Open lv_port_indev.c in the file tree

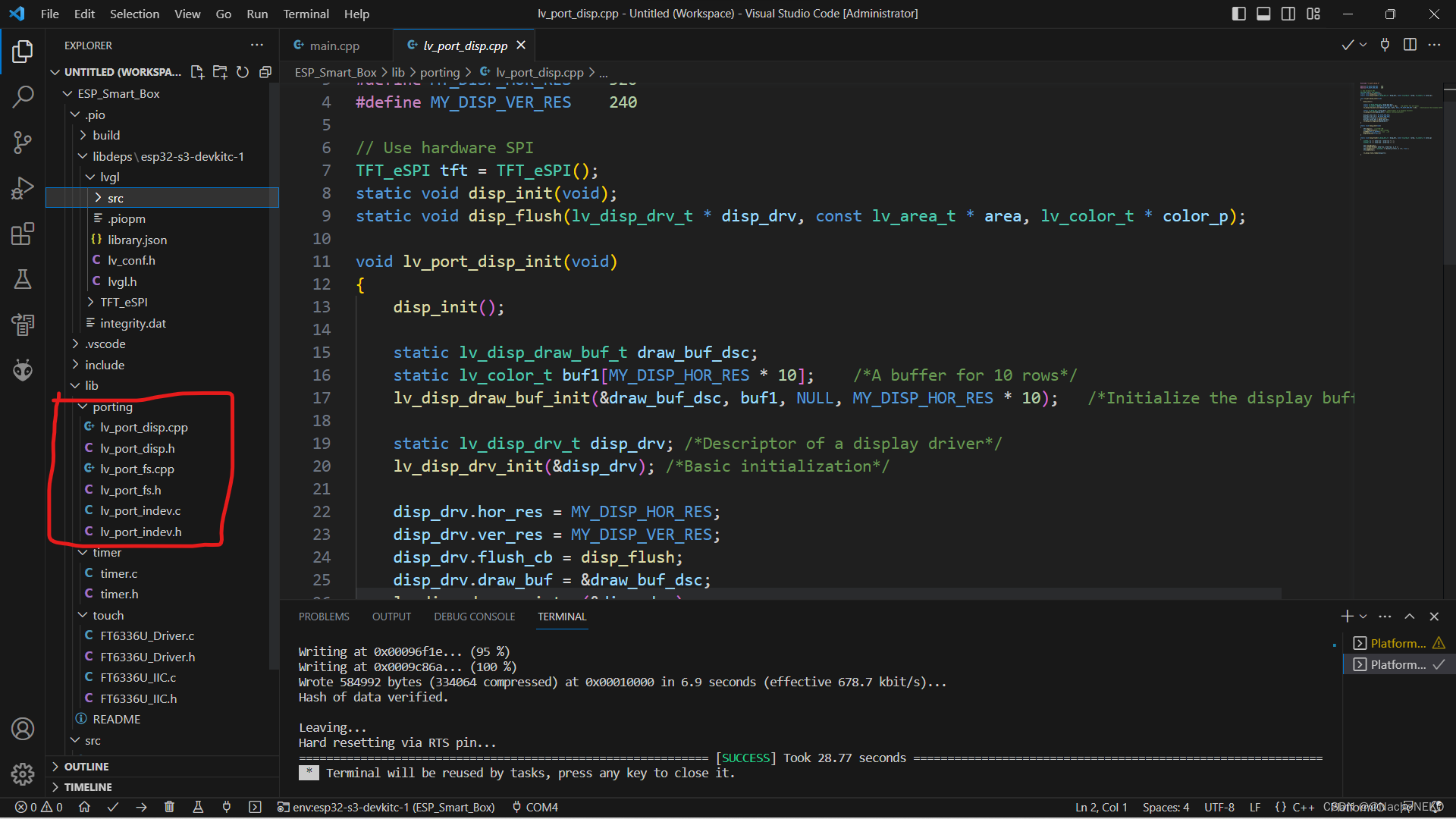140,510
